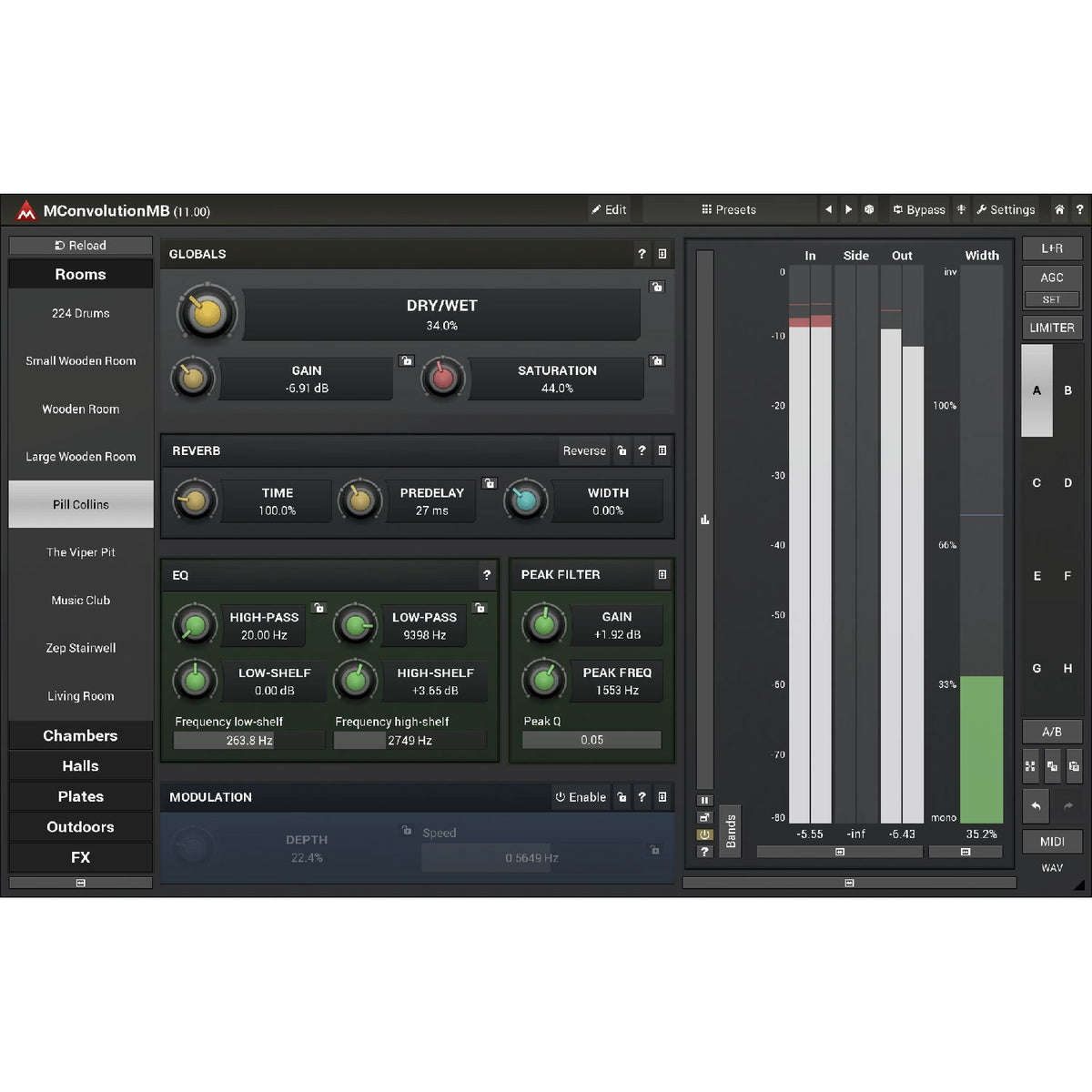The width and height of the screenshot is (1092, 1092).
Task: Open Modulation panel help
Action: (x=642, y=797)
